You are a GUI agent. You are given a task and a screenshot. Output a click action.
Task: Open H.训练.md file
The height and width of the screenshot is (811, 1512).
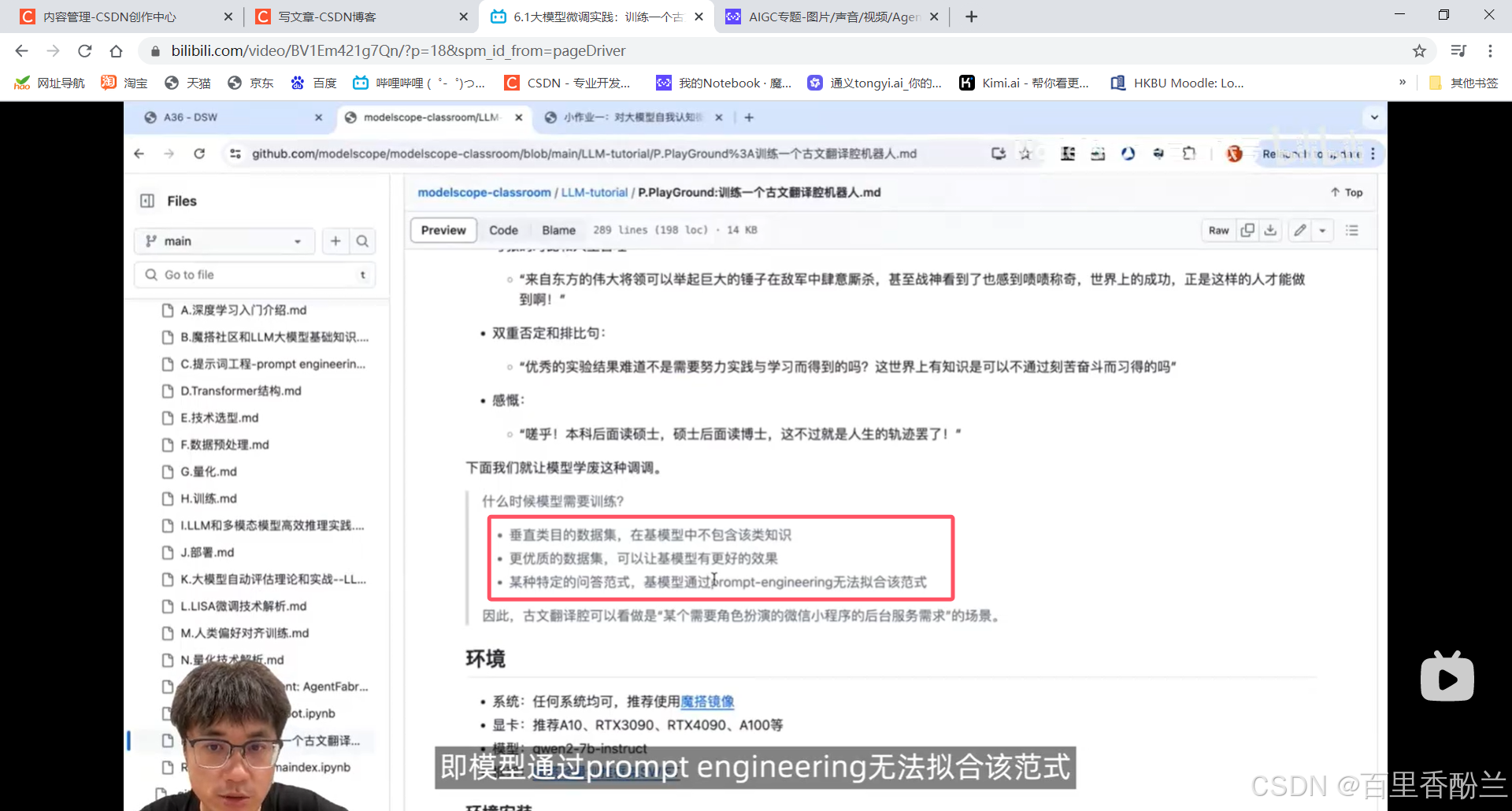(209, 498)
